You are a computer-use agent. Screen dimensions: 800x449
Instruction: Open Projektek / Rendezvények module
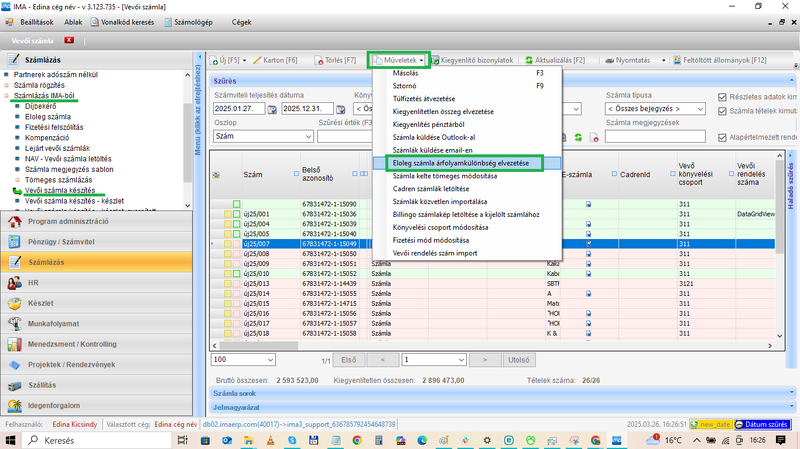click(97, 364)
